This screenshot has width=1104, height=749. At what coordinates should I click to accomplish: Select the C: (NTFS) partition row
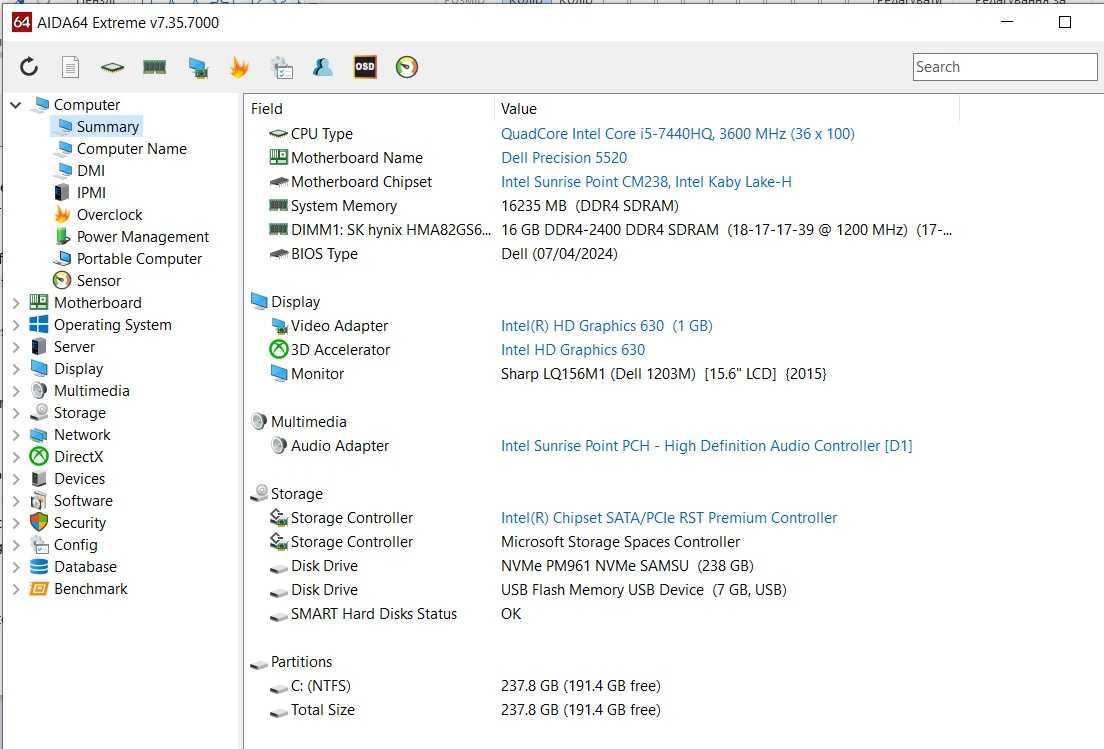603,686
